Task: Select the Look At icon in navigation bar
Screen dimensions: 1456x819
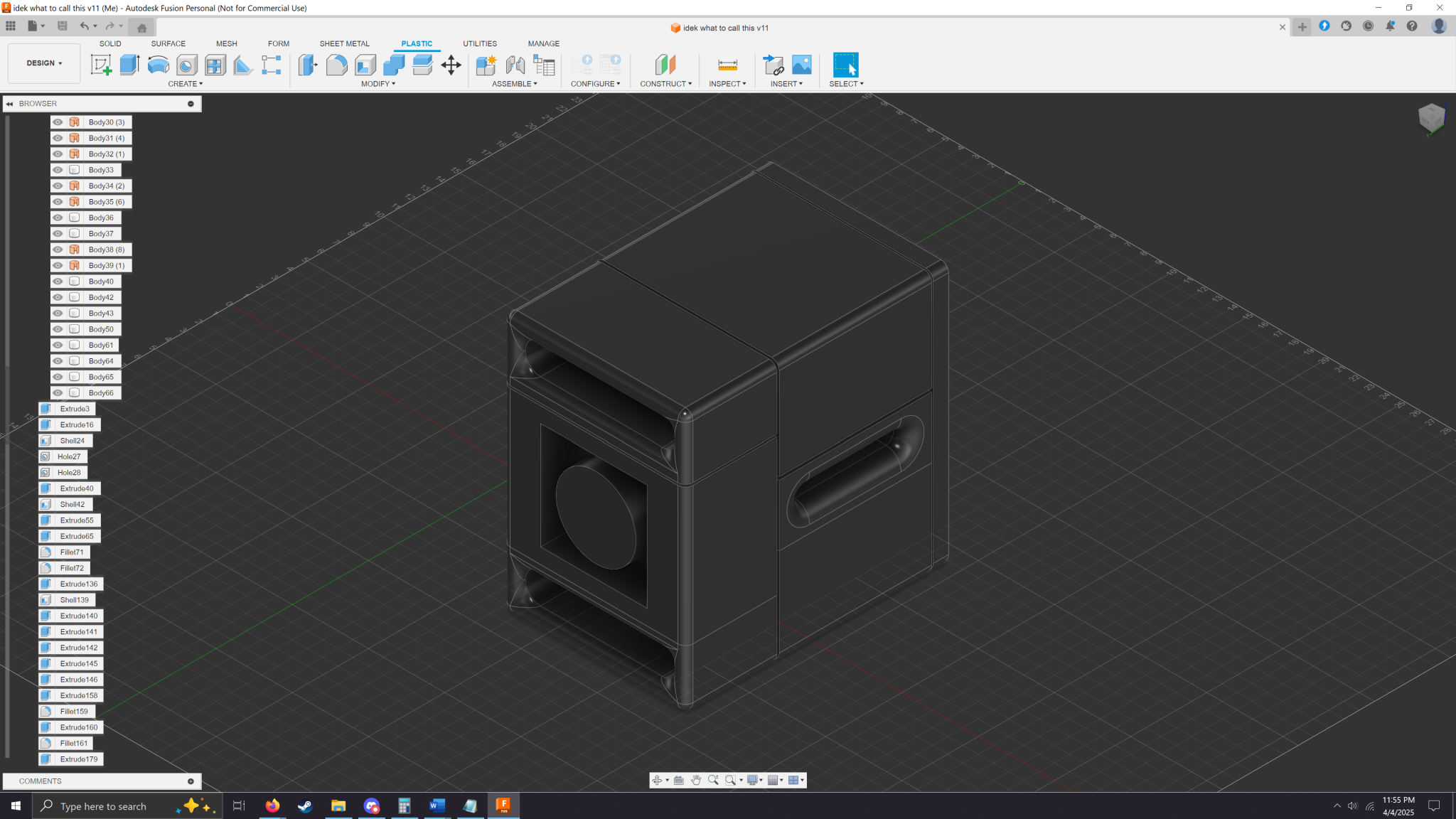Action: click(679, 780)
